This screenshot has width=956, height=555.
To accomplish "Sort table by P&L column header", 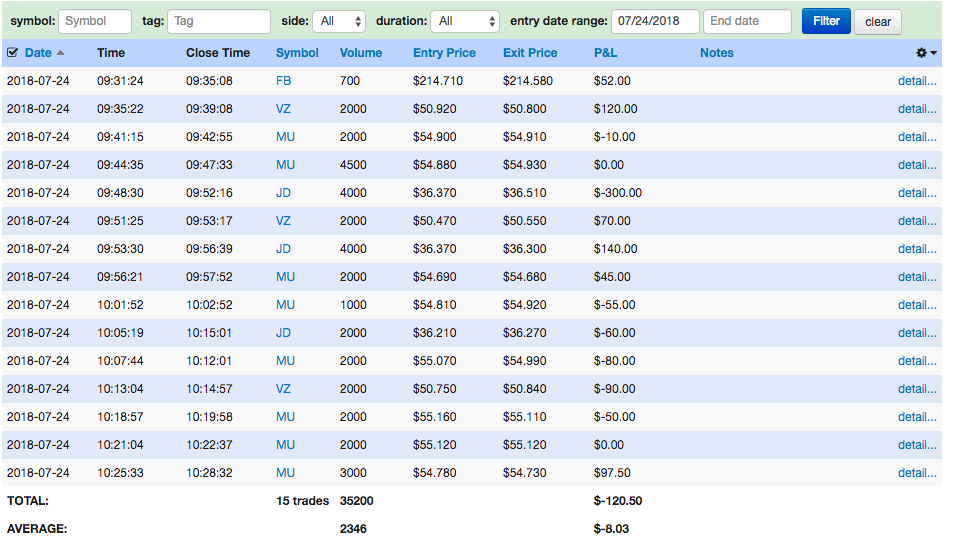I will 605,53.
